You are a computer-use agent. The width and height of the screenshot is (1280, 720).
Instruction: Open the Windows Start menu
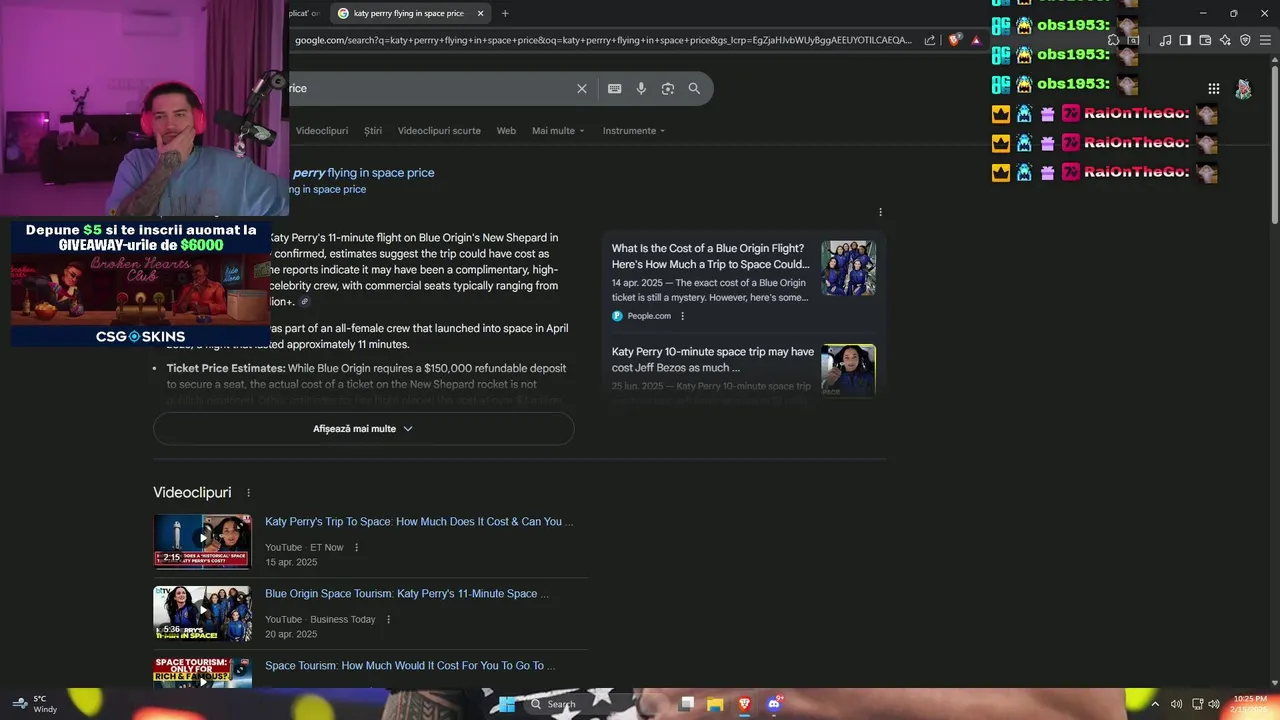pyautogui.click(x=507, y=704)
